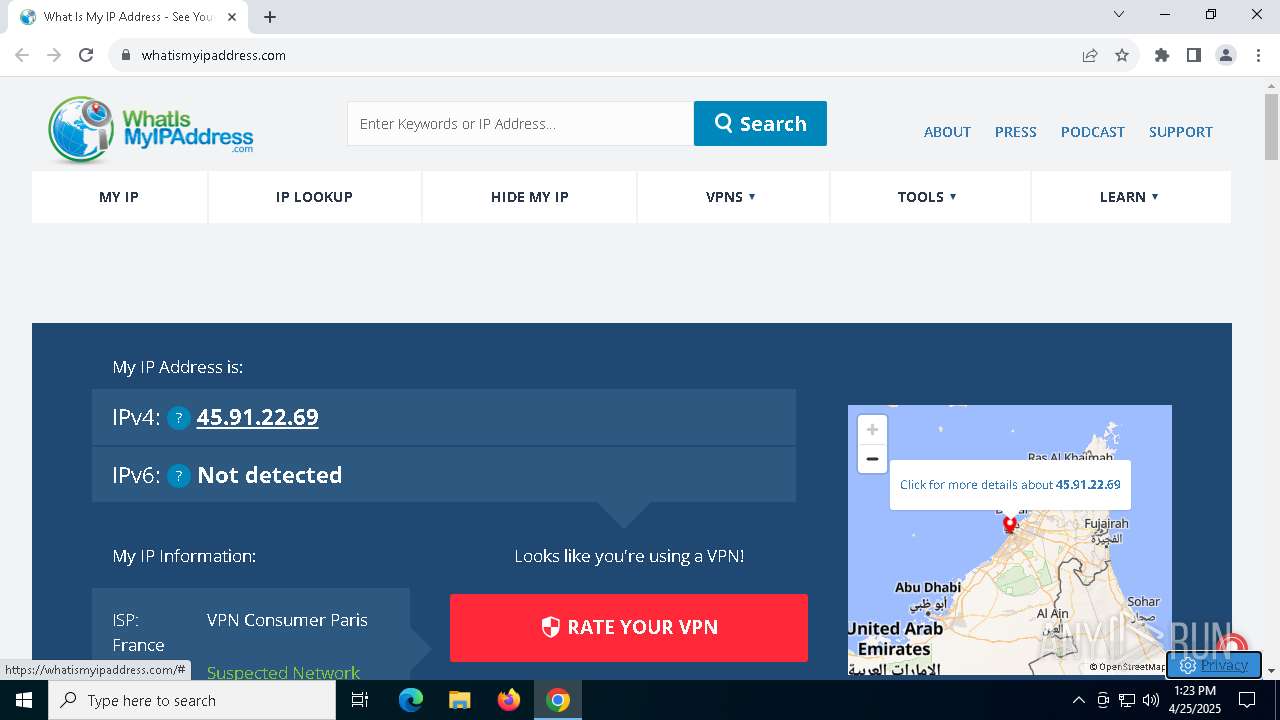Open Chrome extensions puzzle icon
This screenshot has width=1280, height=720.
click(1162, 55)
